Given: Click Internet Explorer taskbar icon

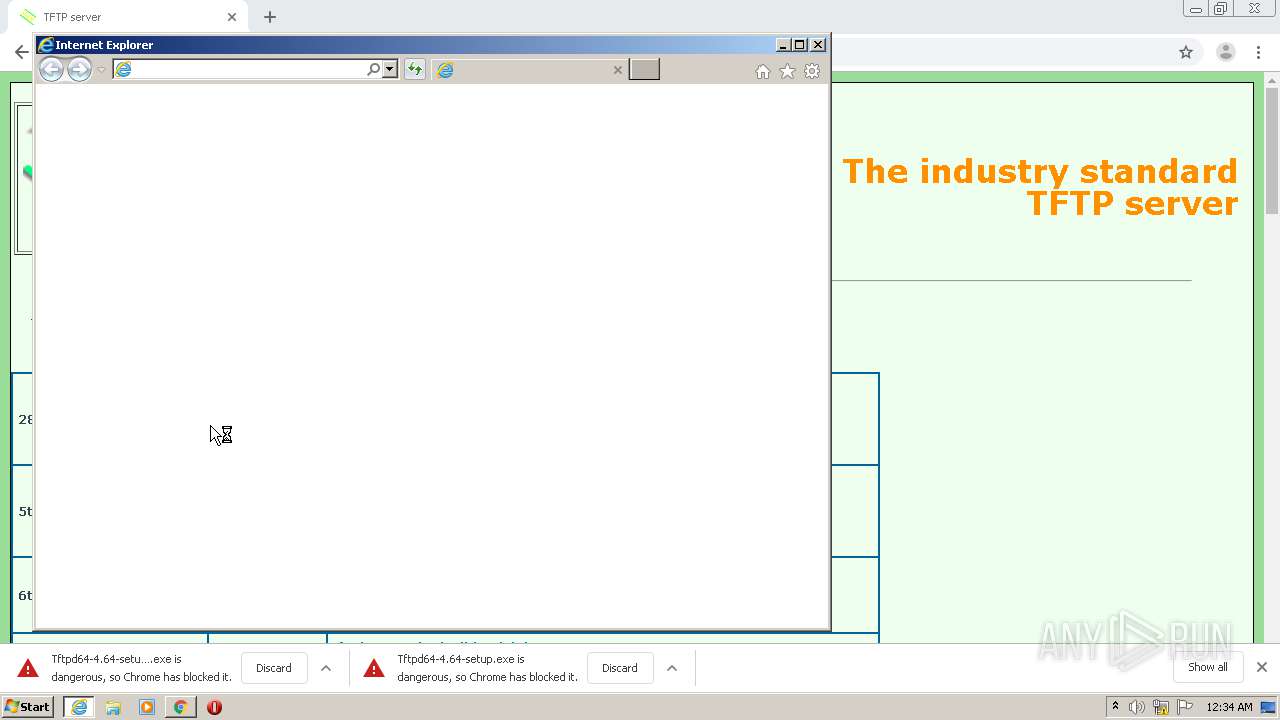Looking at the screenshot, I should [x=79, y=707].
